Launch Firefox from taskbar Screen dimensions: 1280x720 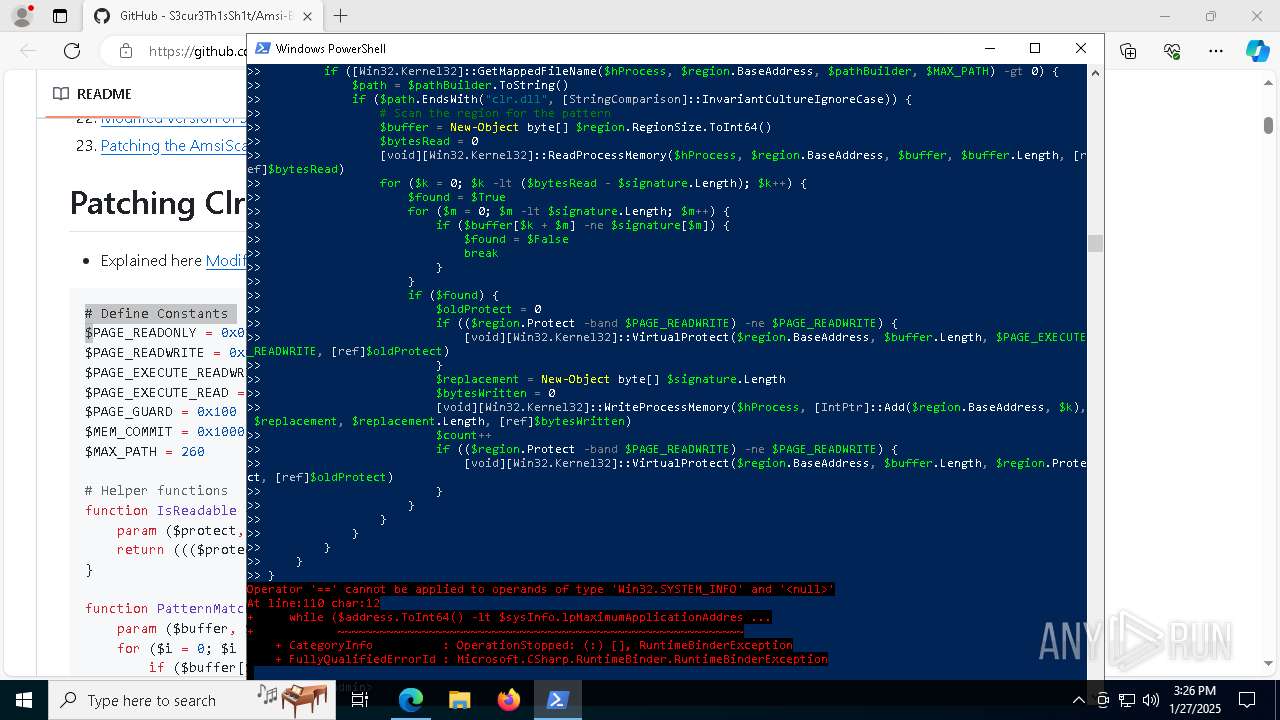(x=508, y=700)
